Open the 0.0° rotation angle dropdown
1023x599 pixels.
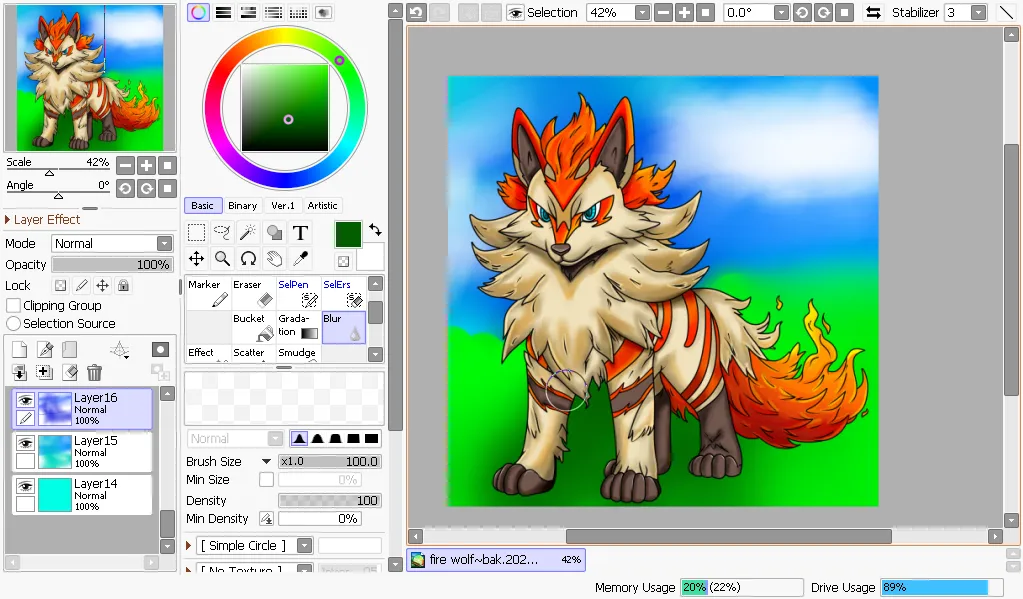781,12
